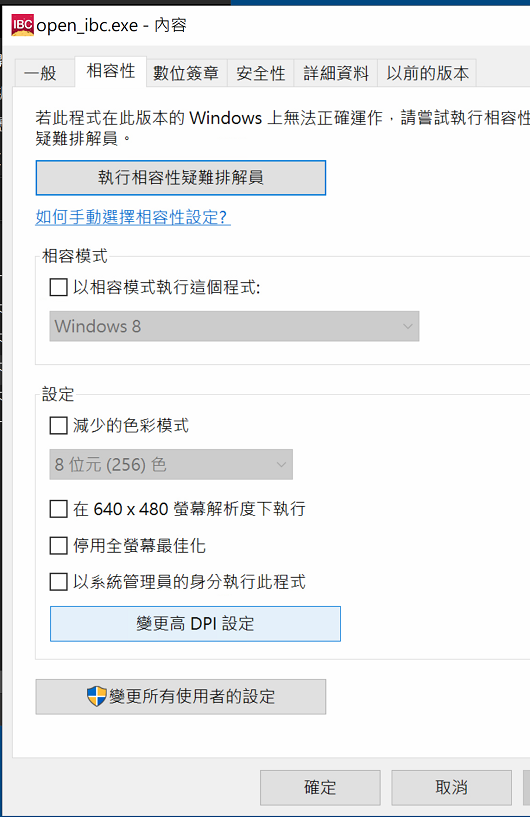Confirm with the 確定 button
Viewport: 530px width, 817px height.
(320, 787)
